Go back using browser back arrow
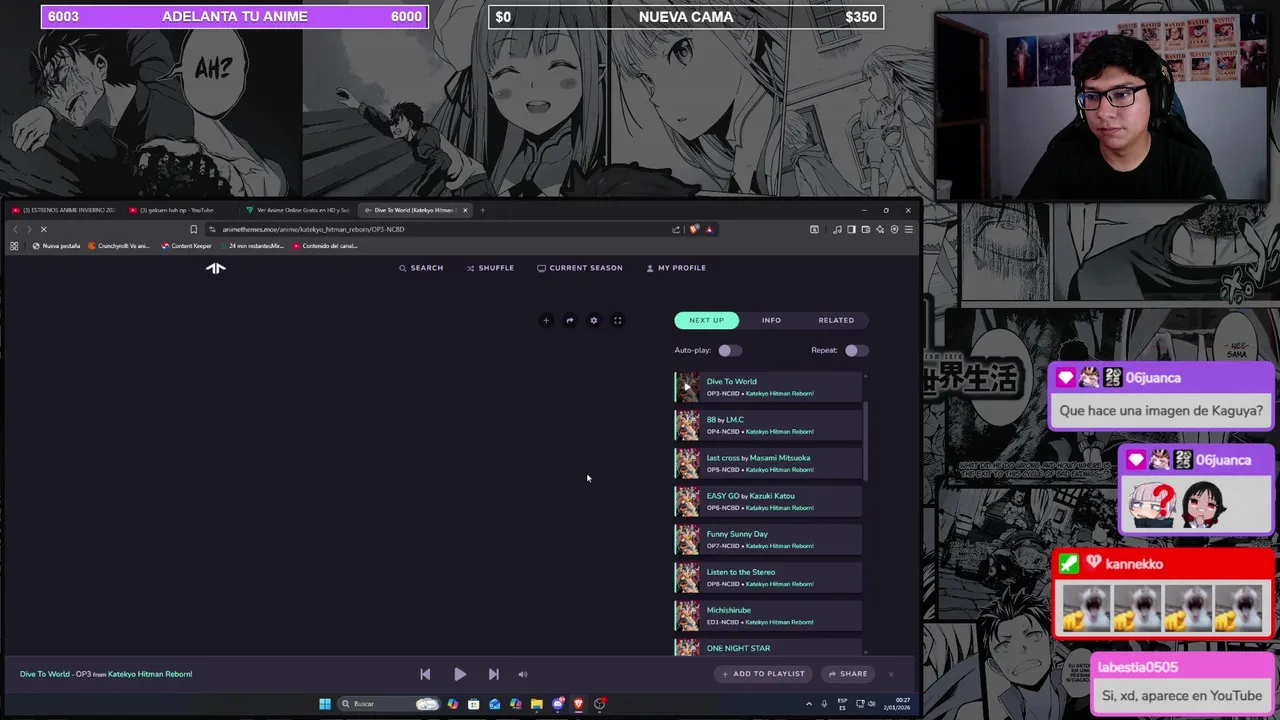1280x720 pixels. (15, 229)
